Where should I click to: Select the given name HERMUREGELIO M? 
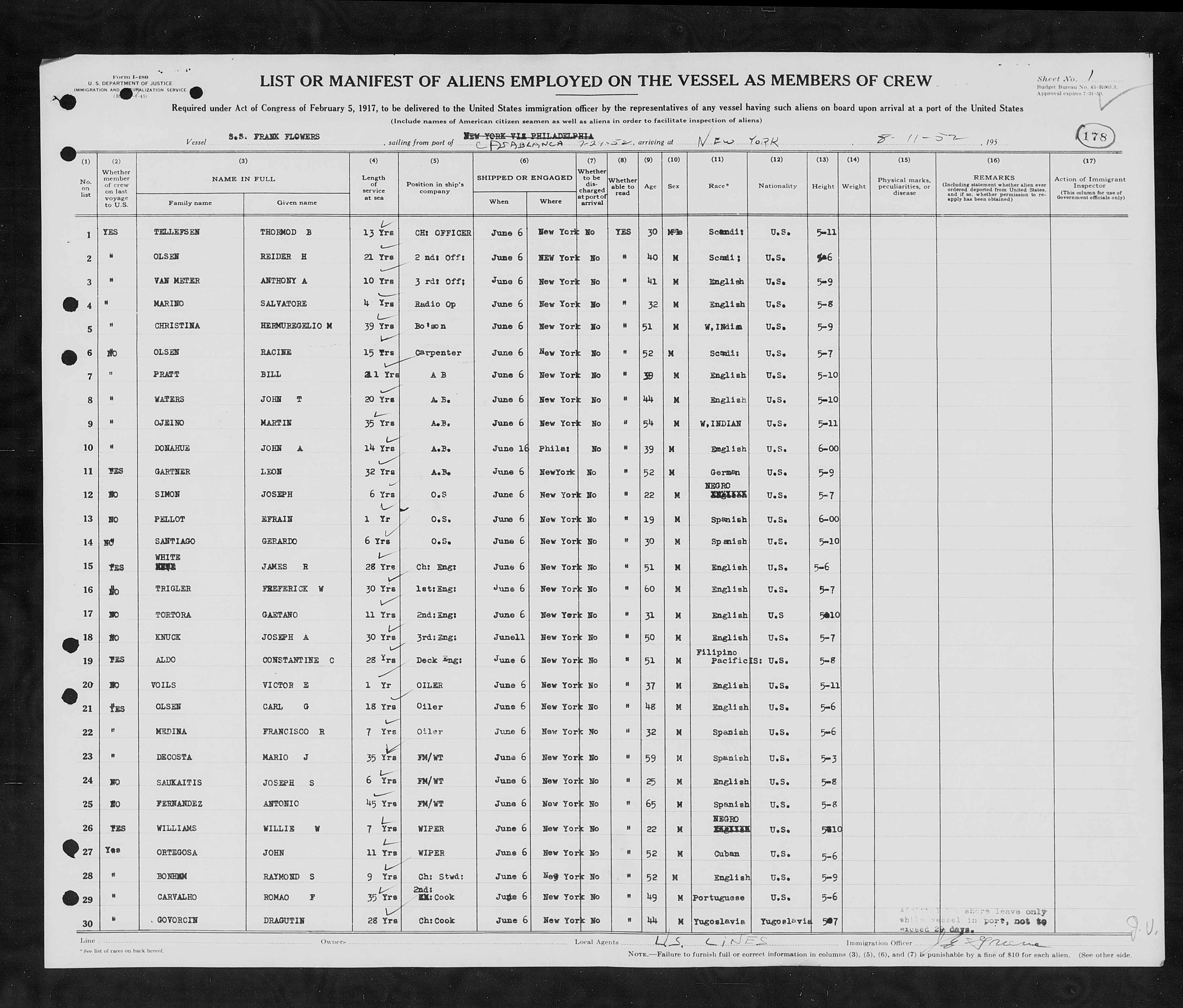(x=296, y=325)
